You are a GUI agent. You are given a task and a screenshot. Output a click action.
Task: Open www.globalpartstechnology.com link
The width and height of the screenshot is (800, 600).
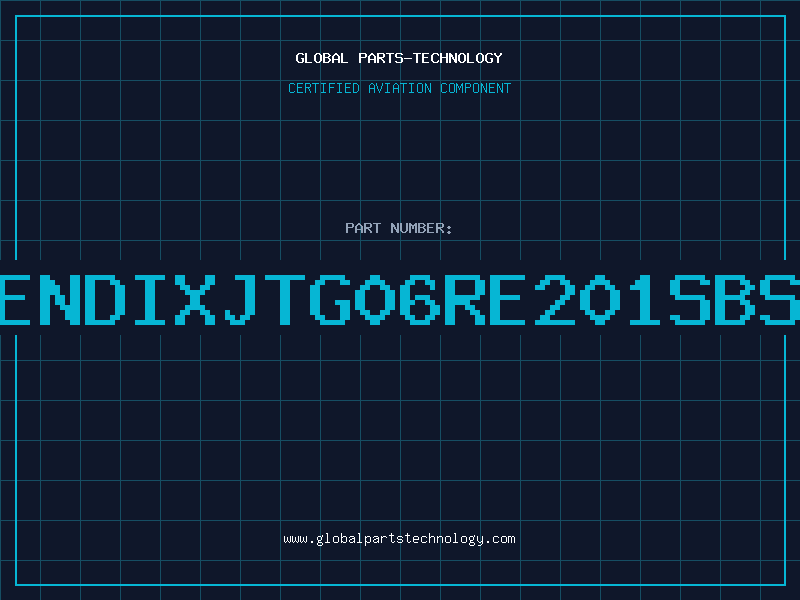[399, 539]
